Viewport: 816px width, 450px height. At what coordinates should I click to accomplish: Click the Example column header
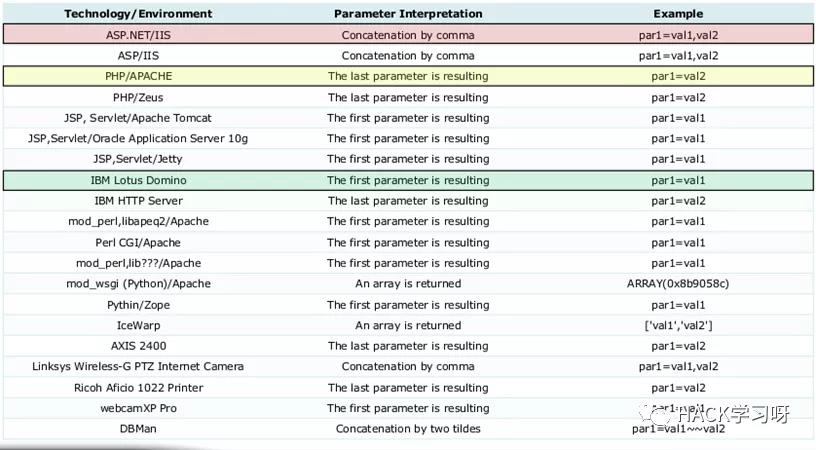pyautogui.click(x=678, y=14)
